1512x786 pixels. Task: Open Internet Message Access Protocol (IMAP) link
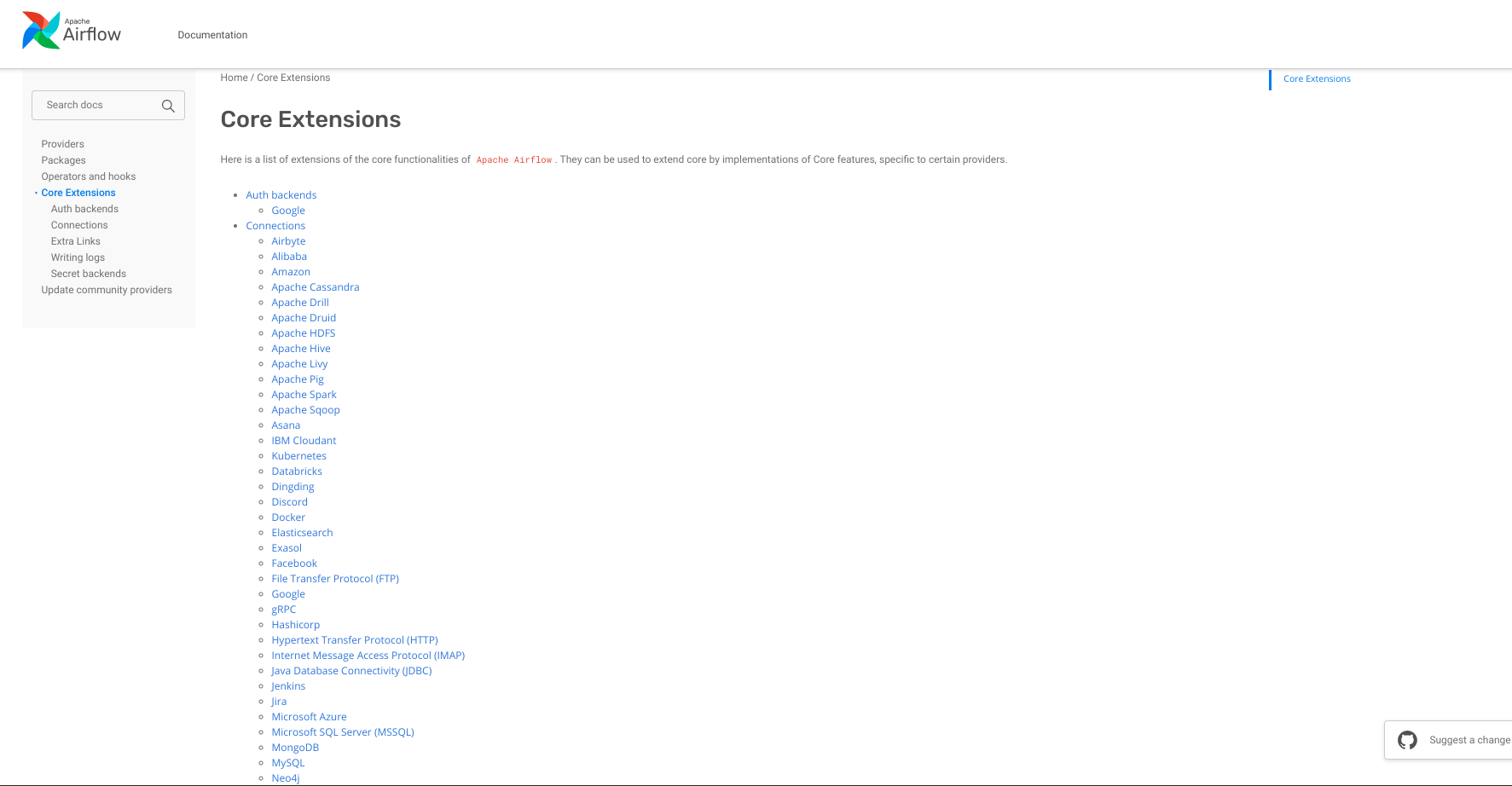pyautogui.click(x=368, y=656)
